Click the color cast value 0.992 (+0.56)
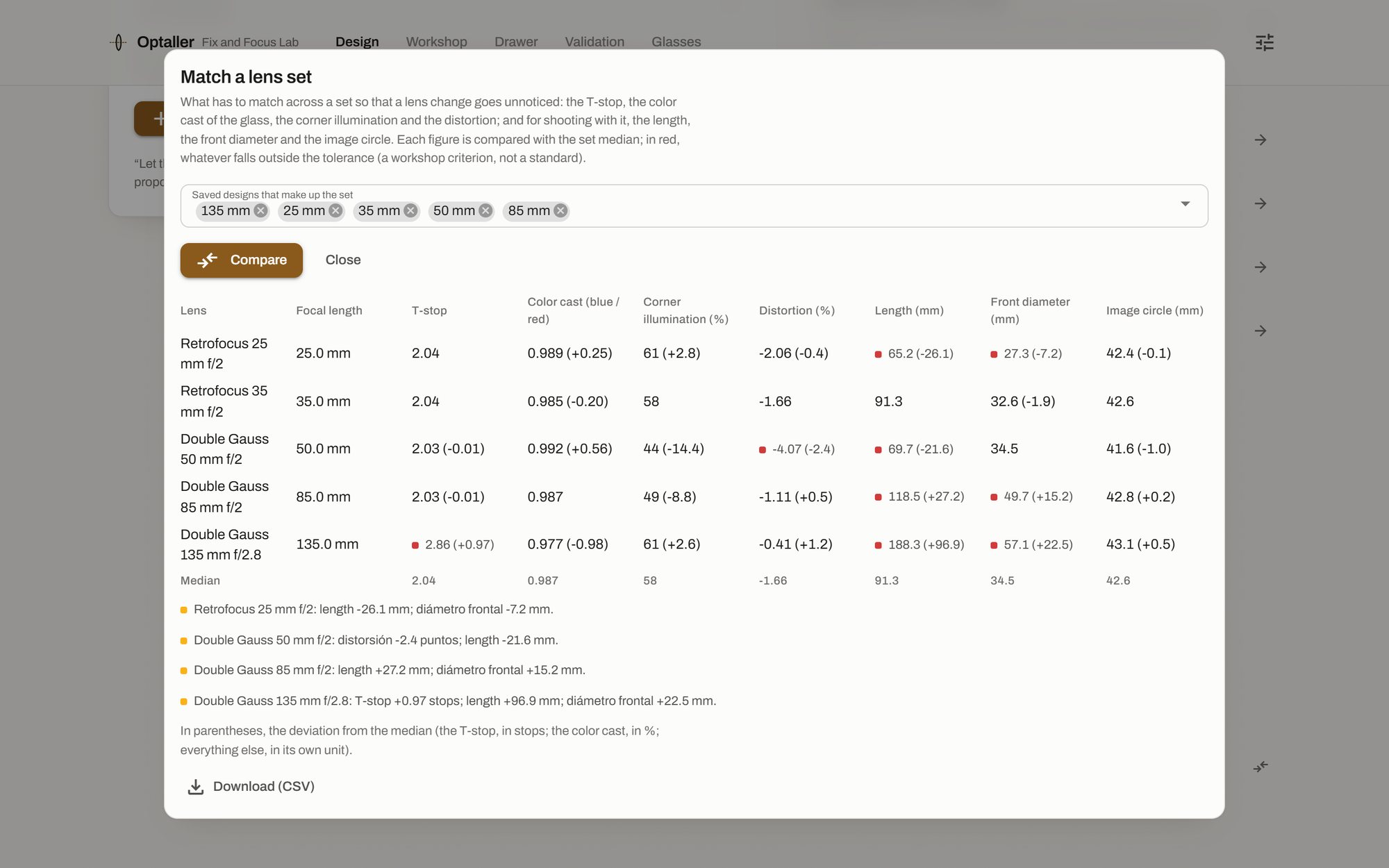Image resolution: width=1389 pixels, height=868 pixels. pyautogui.click(x=569, y=449)
